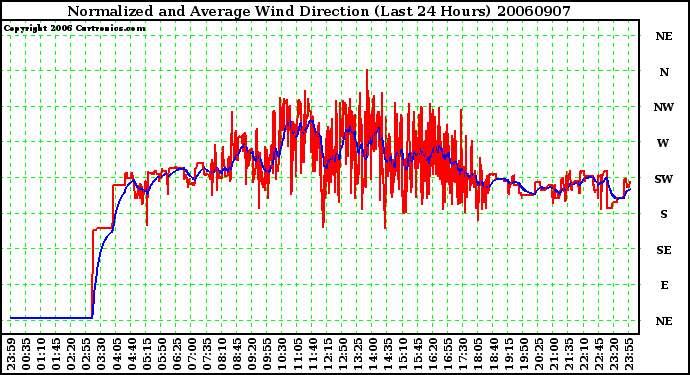Click the 'S' direction label

tap(664, 214)
